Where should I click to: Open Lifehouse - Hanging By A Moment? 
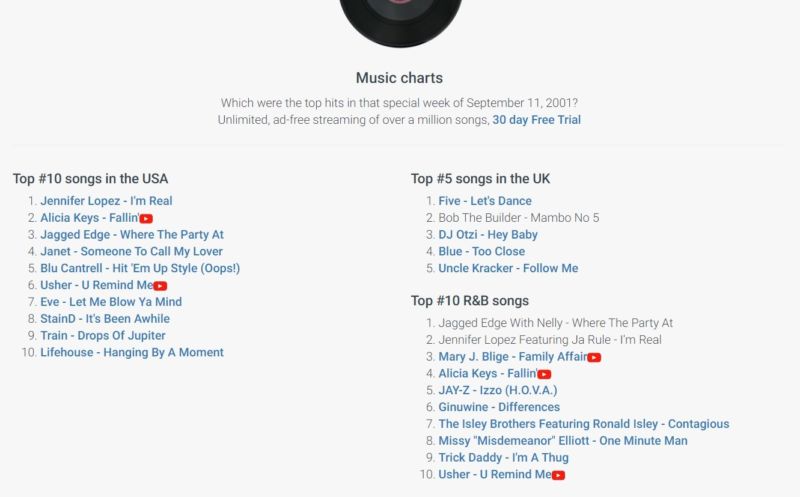[x=132, y=353]
